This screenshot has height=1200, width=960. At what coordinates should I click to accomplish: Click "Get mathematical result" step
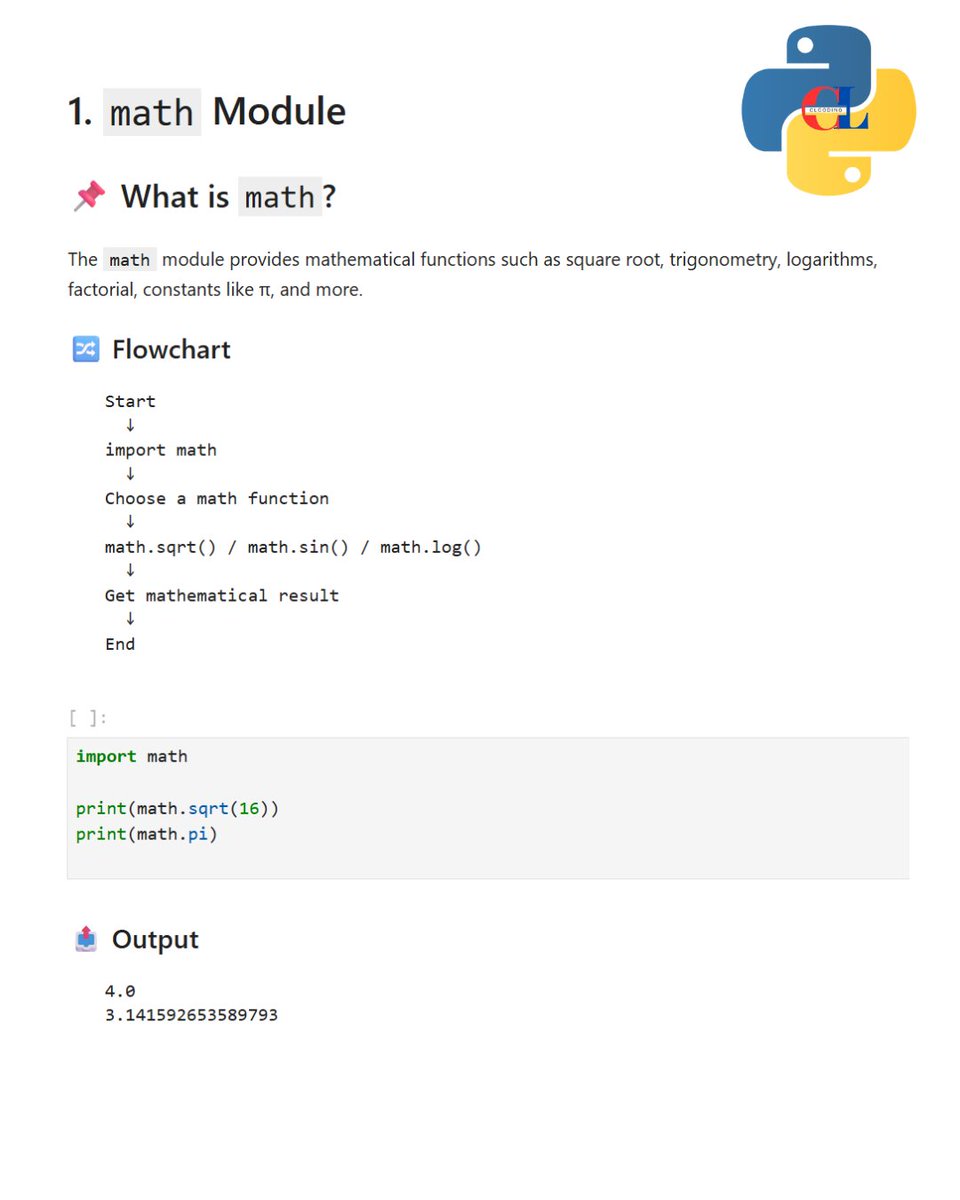point(222,595)
